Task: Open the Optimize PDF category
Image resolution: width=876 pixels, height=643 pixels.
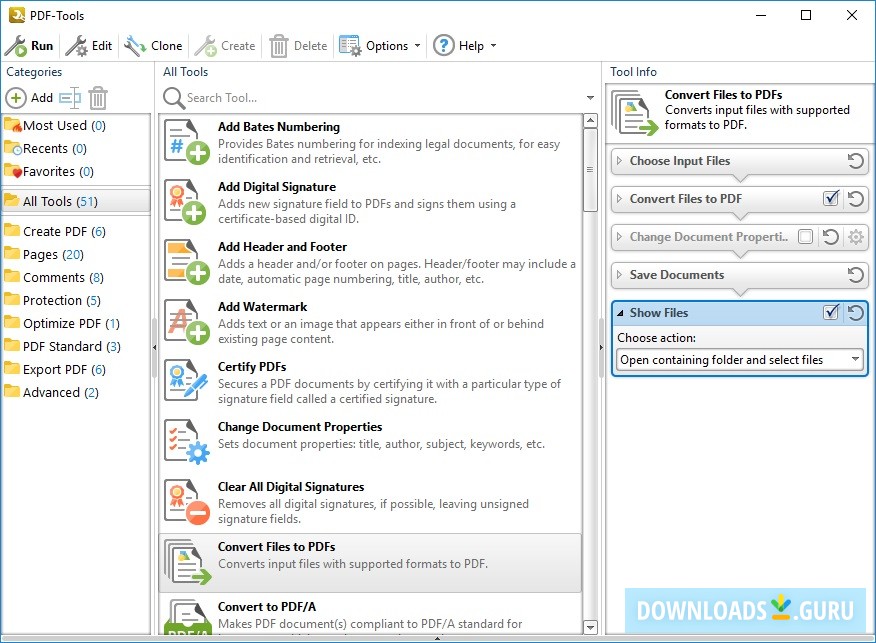Action: [x=76, y=323]
